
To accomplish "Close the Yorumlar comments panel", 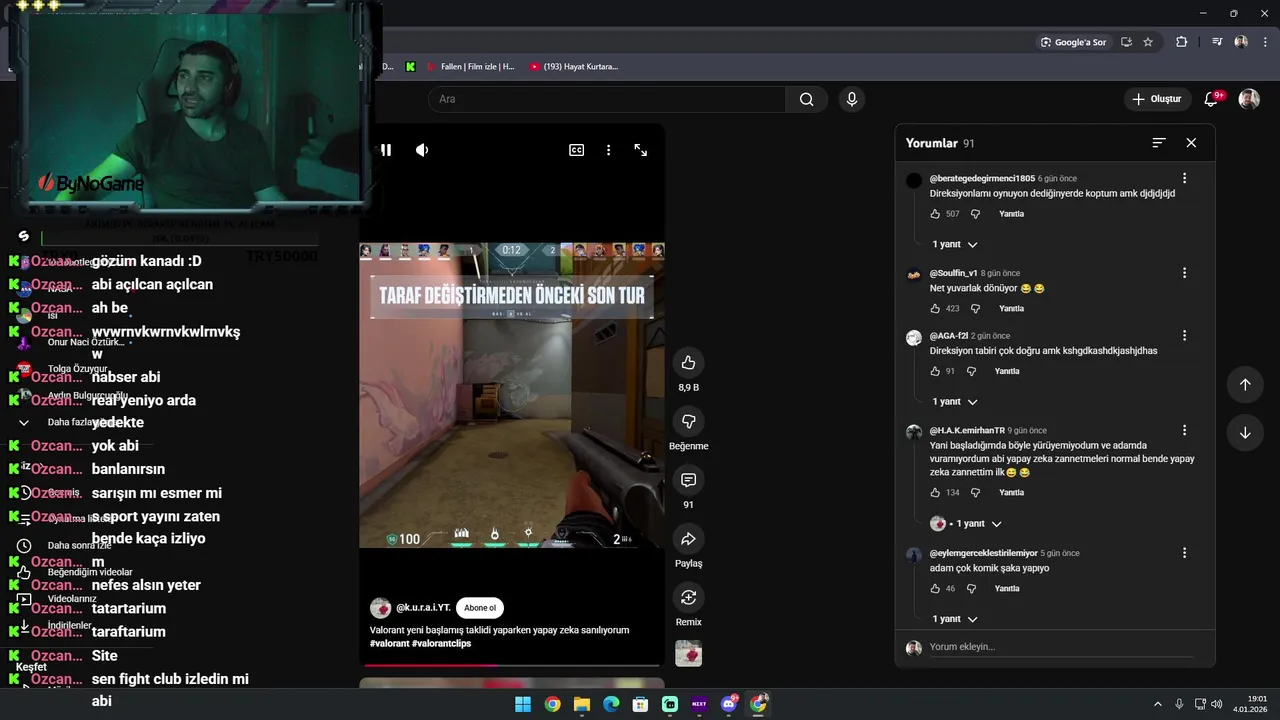I will tap(1191, 143).
